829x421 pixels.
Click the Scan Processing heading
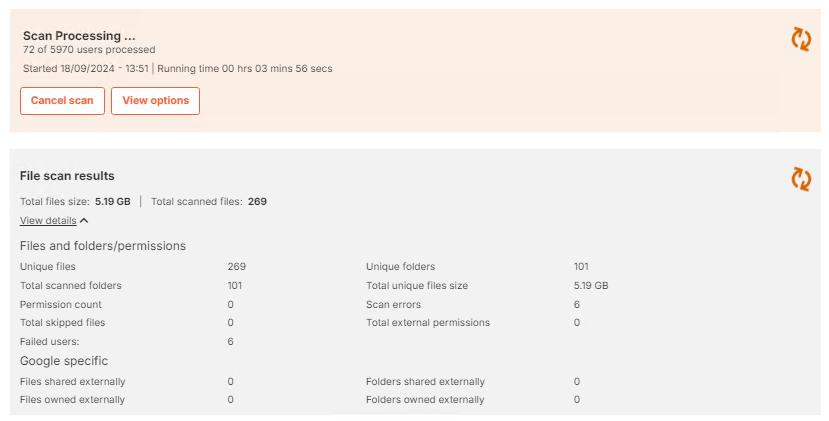(x=79, y=36)
